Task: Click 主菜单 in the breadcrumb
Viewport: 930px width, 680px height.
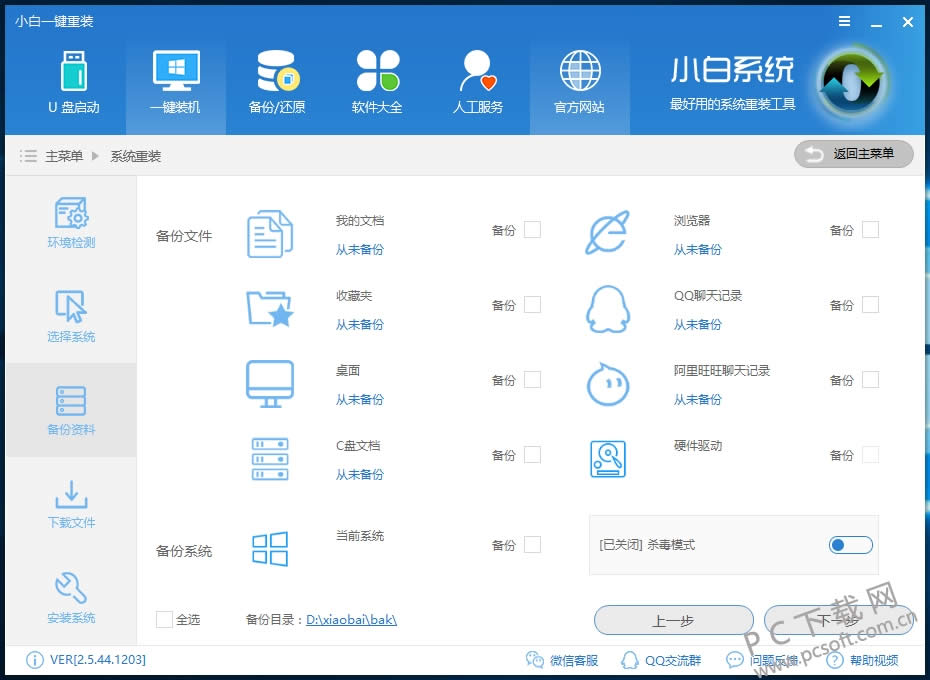Action: (64, 156)
